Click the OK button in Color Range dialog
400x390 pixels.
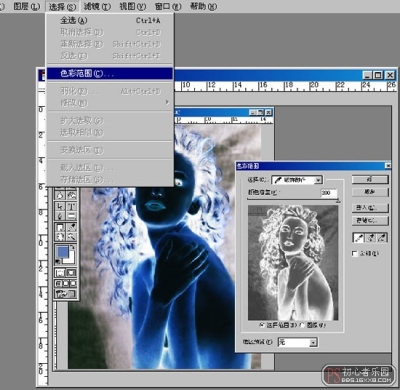pyautogui.click(x=370, y=179)
